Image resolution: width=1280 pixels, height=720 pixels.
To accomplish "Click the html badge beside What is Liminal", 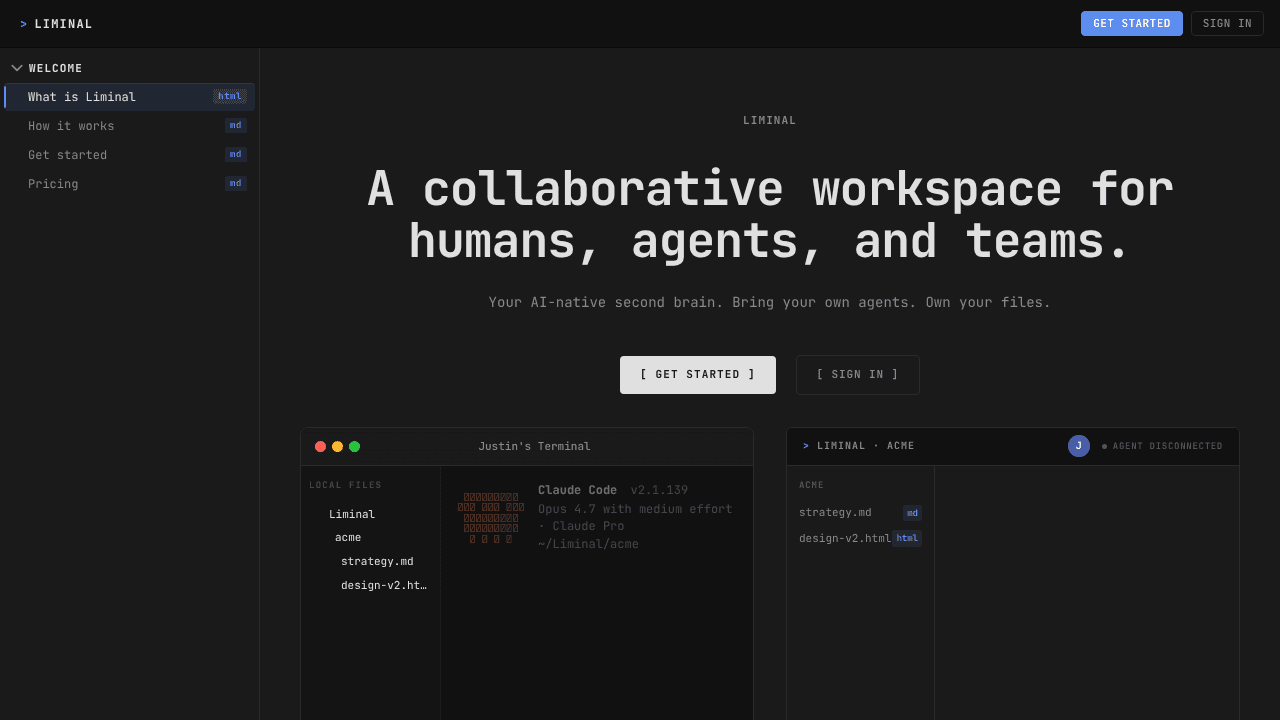I will tap(230, 97).
